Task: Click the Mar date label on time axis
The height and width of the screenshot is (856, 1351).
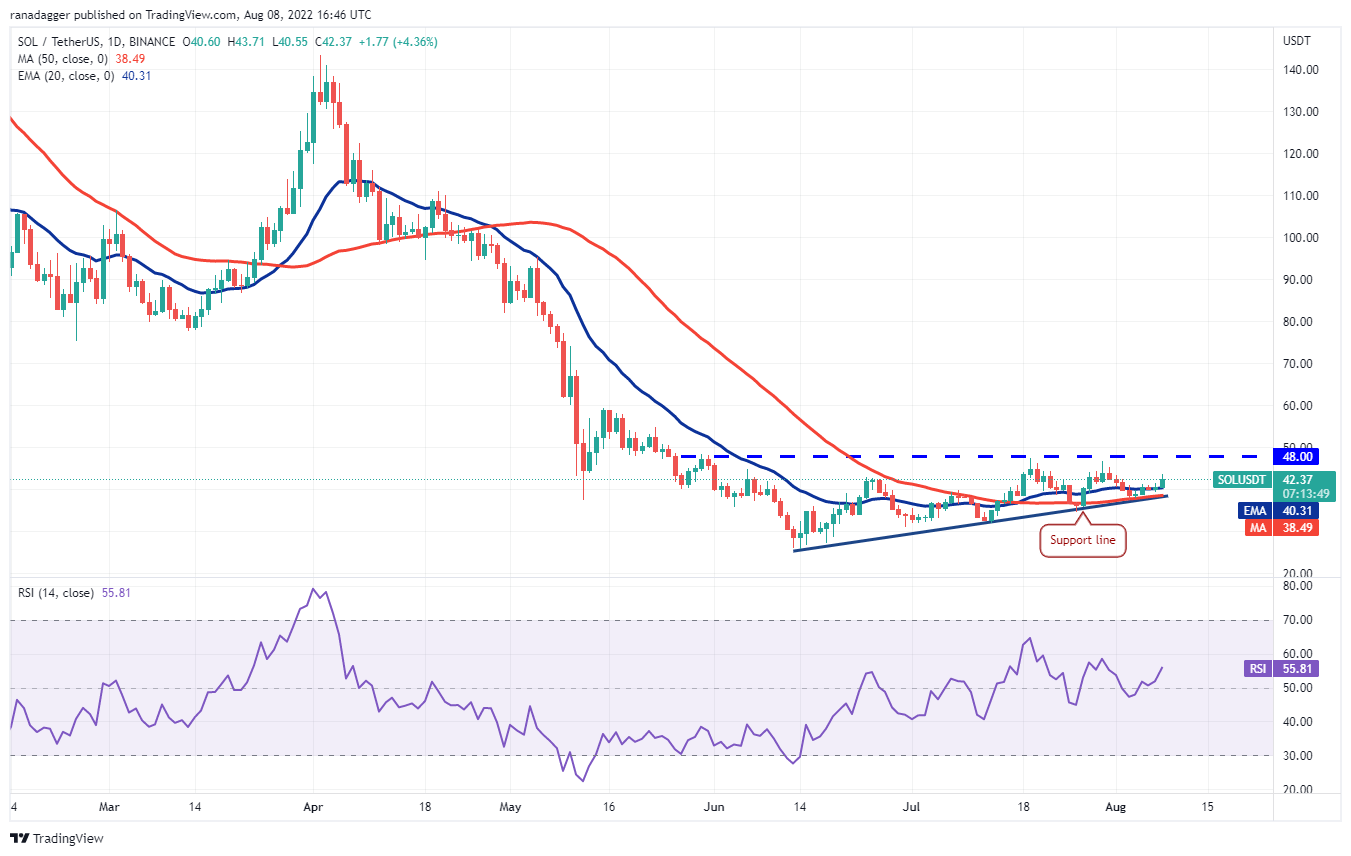Action: tap(110, 805)
